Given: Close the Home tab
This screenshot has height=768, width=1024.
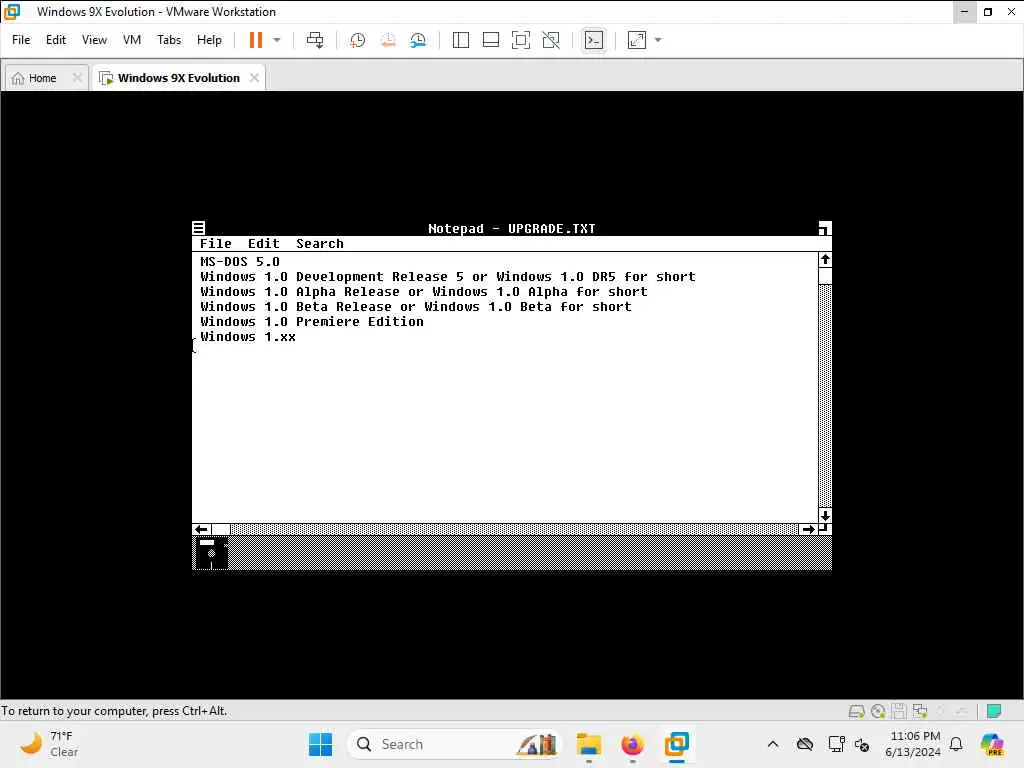Looking at the screenshot, I should pyautogui.click(x=77, y=78).
